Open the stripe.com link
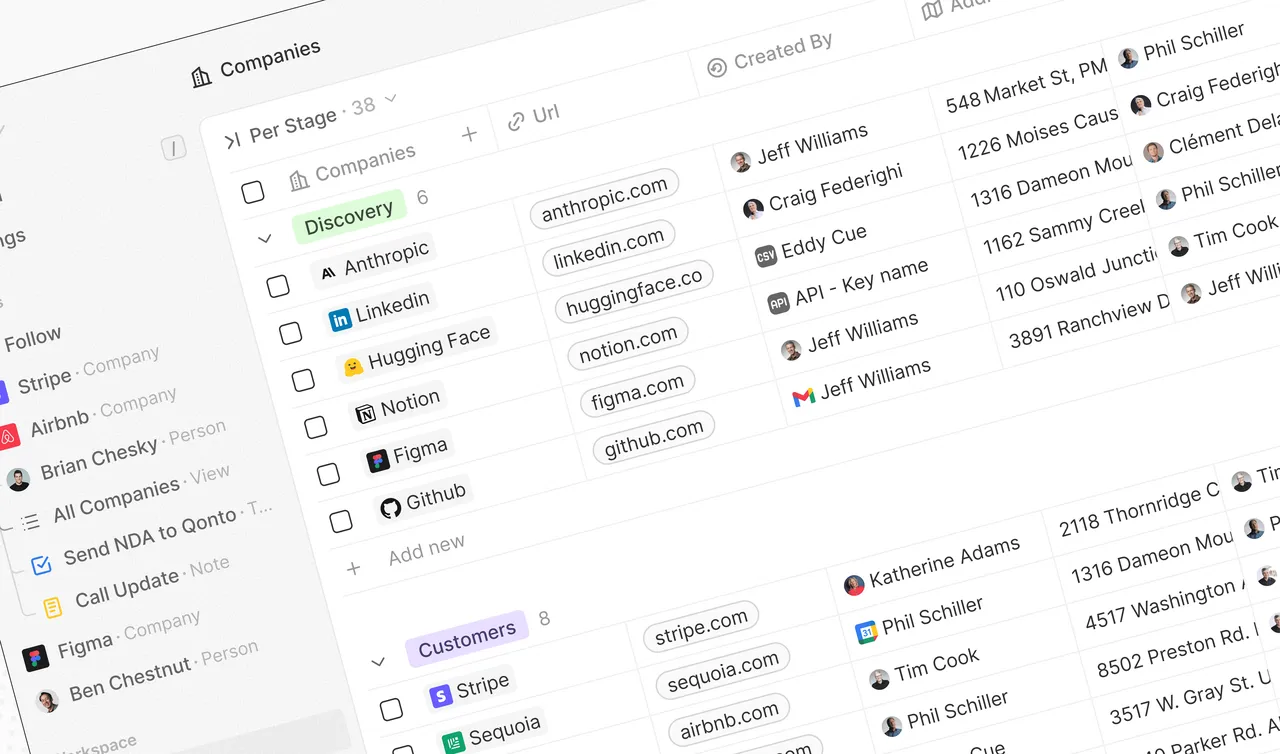 [701, 626]
